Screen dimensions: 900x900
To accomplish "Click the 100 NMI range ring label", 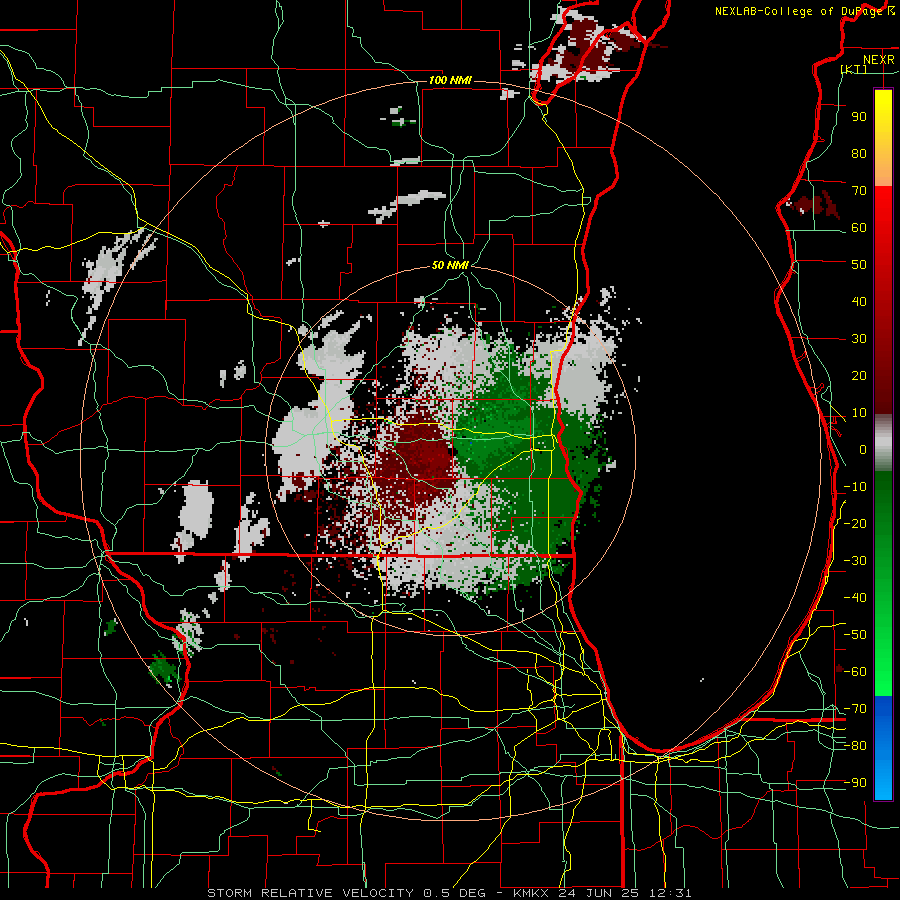I will coord(450,80).
